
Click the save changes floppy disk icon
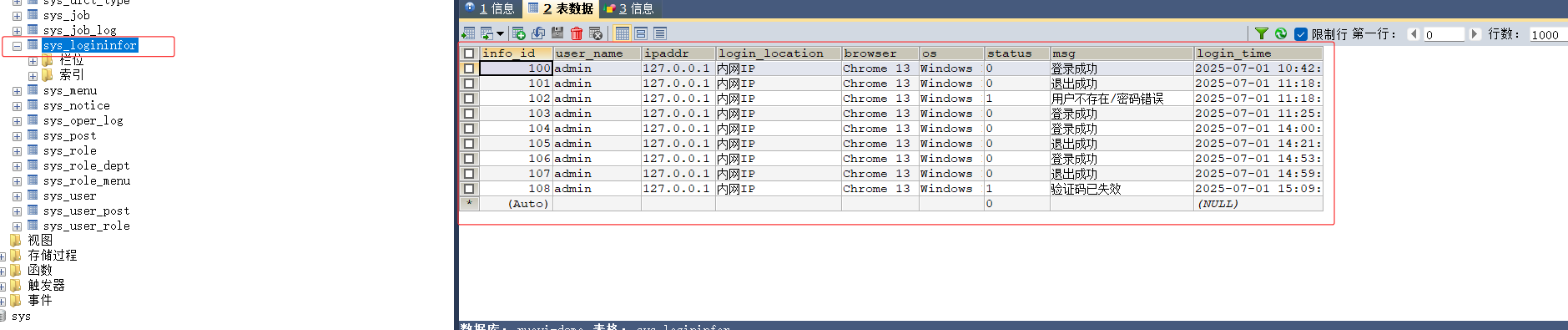[557, 33]
